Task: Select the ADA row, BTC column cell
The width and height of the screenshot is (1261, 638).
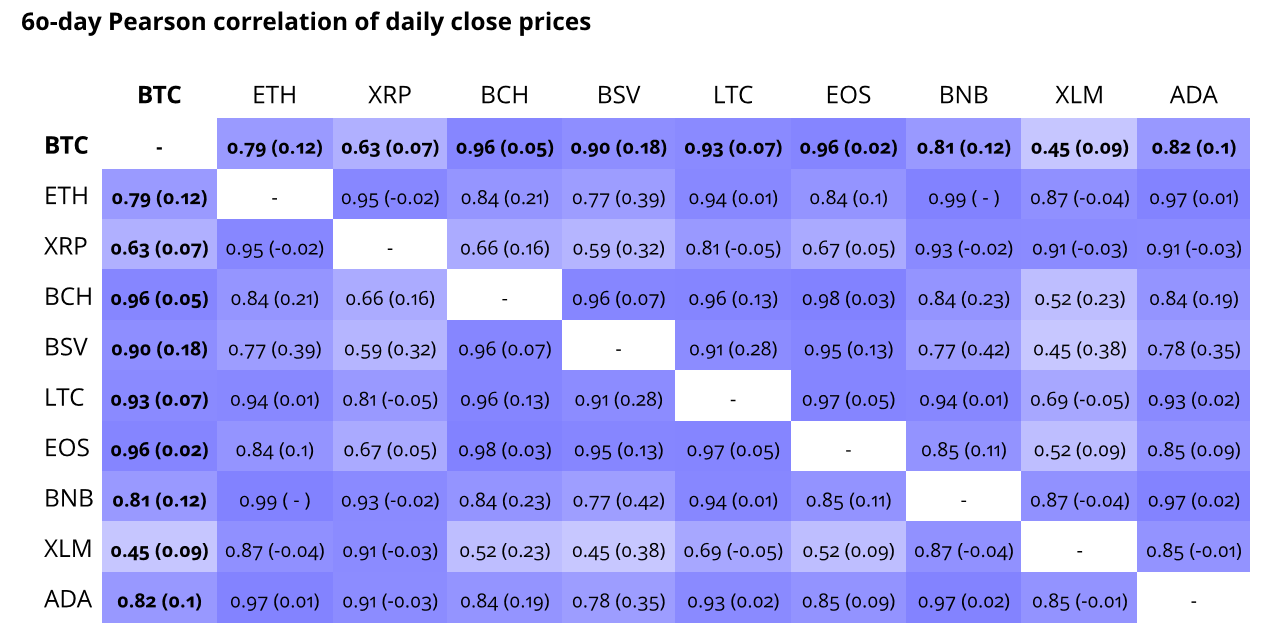Action: pyautogui.click(x=159, y=601)
